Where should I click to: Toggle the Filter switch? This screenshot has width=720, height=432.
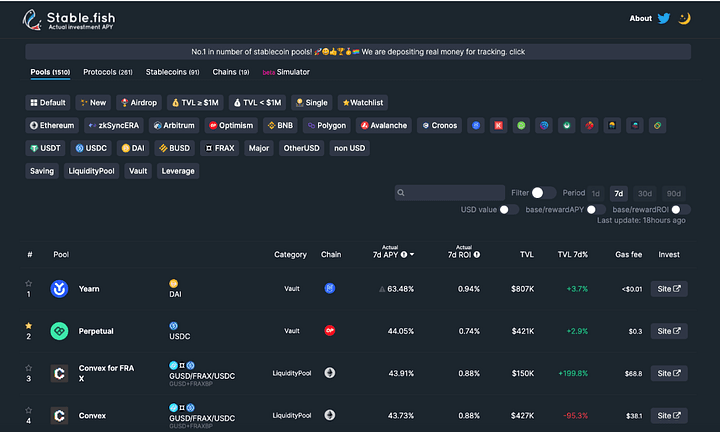pyautogui.click(x=544, y=193)
